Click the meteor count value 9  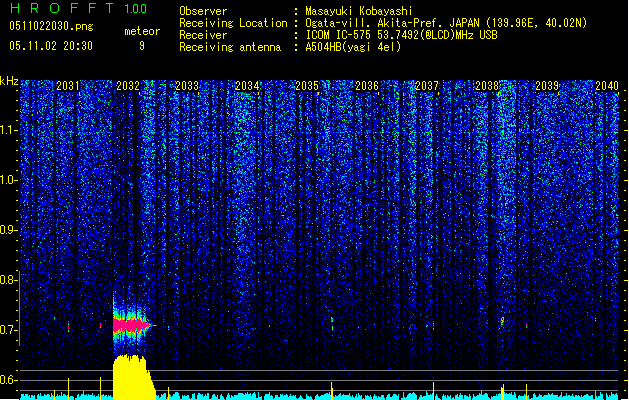tap(142, 46)
